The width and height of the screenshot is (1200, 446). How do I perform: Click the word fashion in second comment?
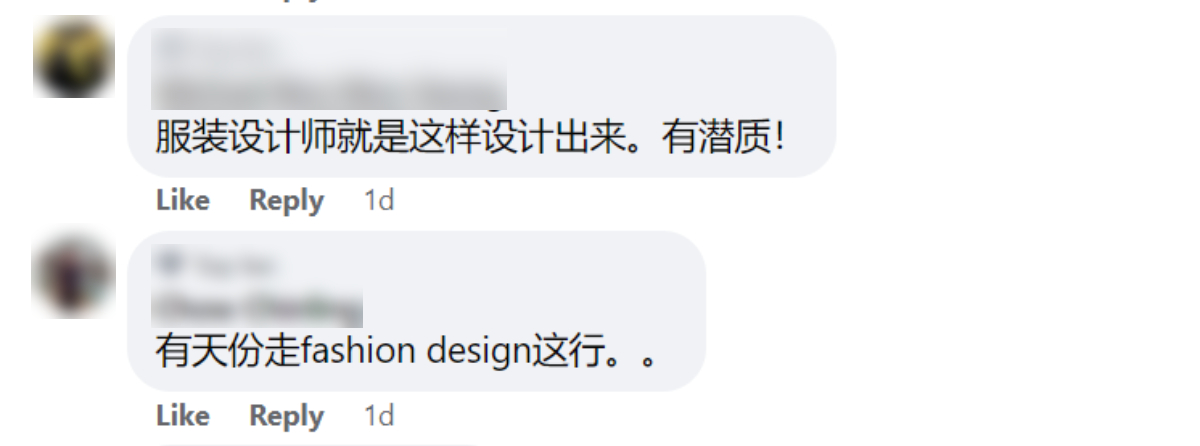tap(357, 352)
